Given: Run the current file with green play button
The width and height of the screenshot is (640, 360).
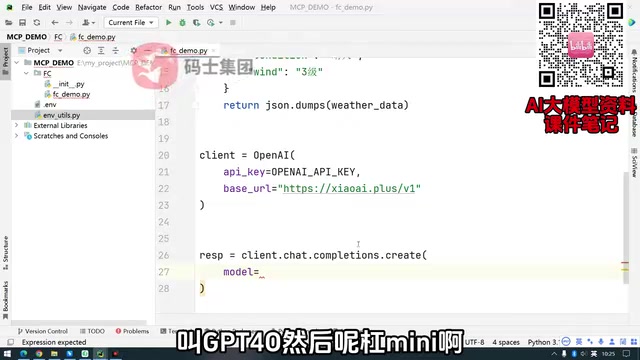Looking at the screenshot, I should (168, 22).
